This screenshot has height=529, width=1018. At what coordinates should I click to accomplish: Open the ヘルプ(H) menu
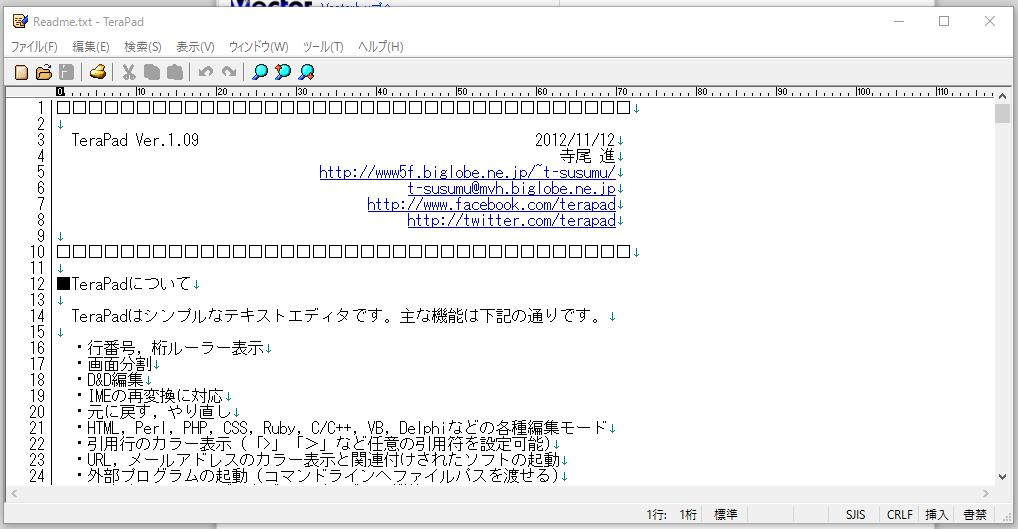[x=380, y=47]
